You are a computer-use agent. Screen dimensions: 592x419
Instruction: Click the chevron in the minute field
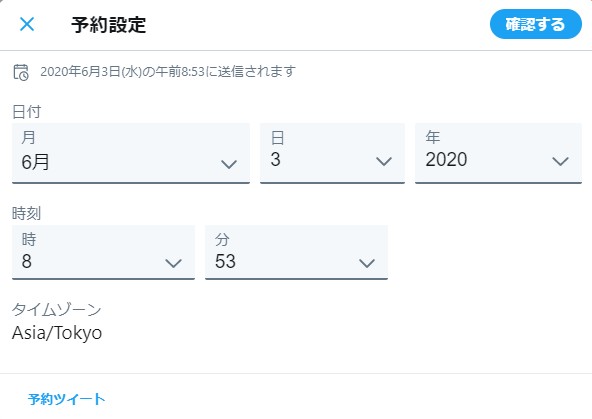tap(367, 263)
